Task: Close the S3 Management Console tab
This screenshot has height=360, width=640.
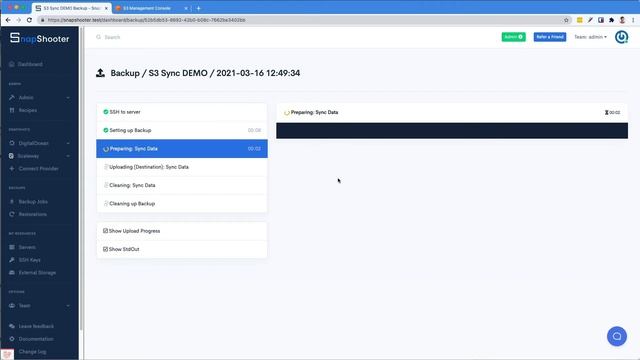Action: coord(186,8)
